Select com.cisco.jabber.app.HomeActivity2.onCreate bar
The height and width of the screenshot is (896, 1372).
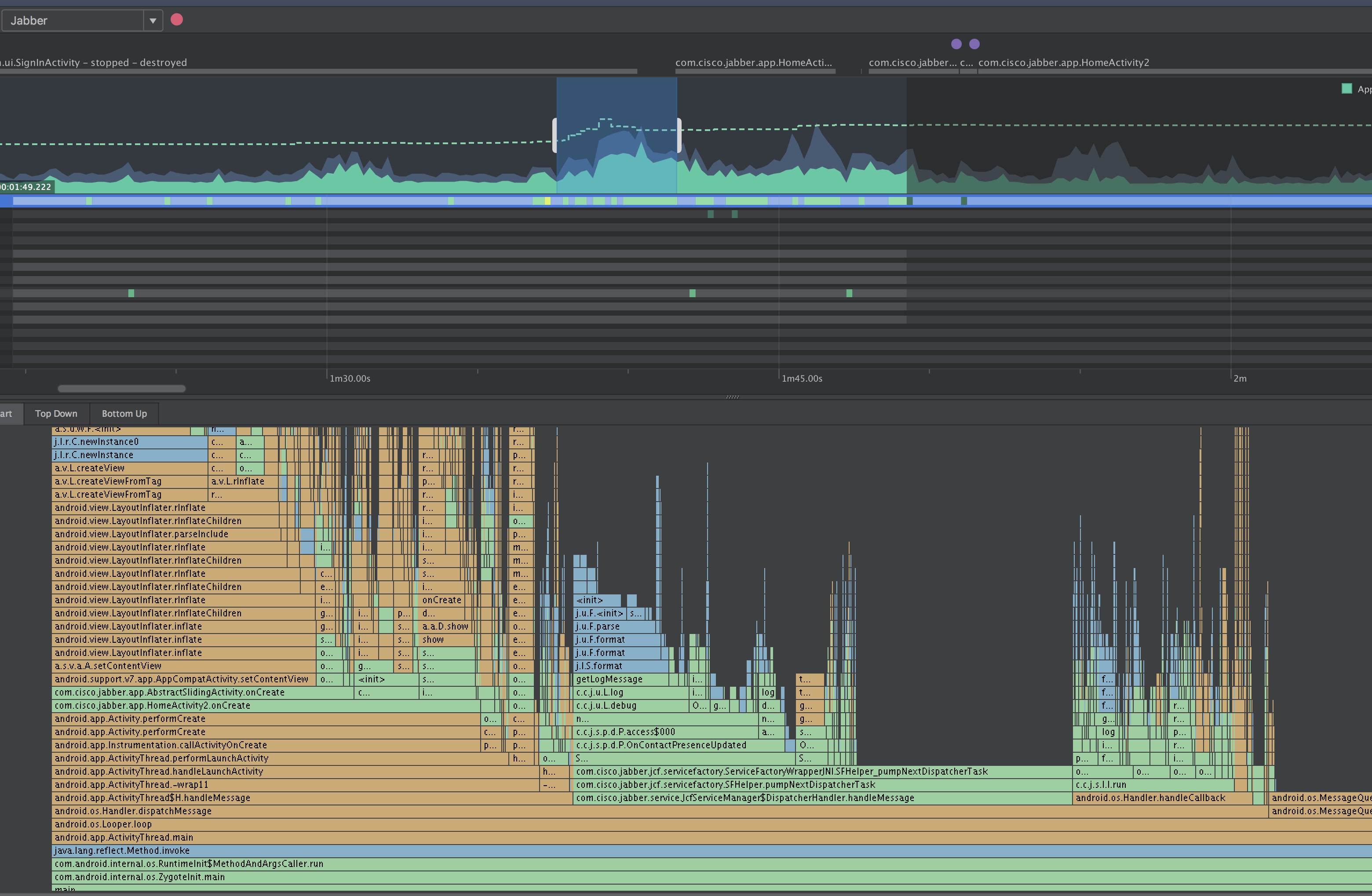(x=266, y=706)
